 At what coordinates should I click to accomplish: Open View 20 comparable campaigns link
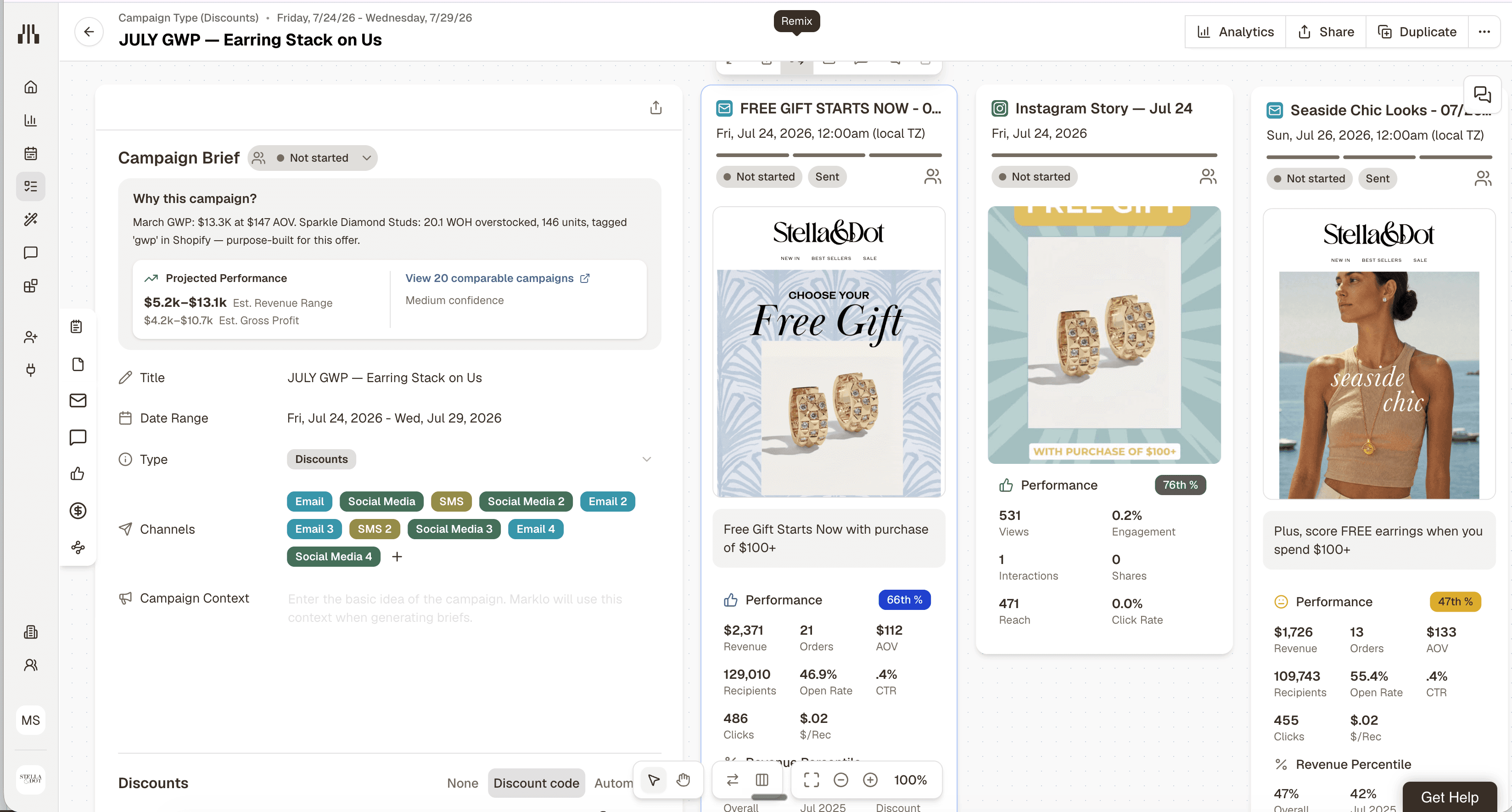(497, 278)
